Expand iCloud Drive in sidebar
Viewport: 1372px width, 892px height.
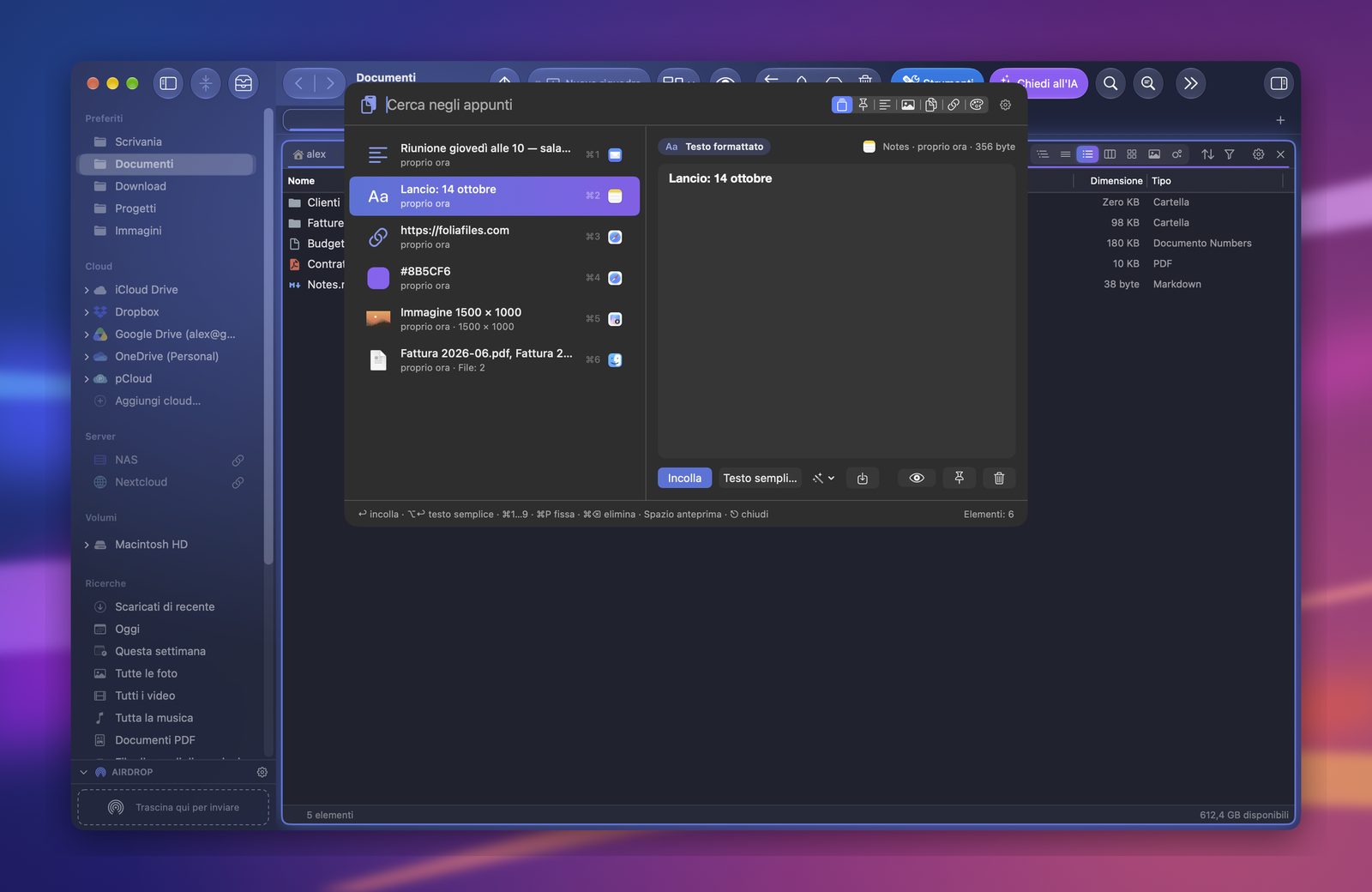point(87,290)
